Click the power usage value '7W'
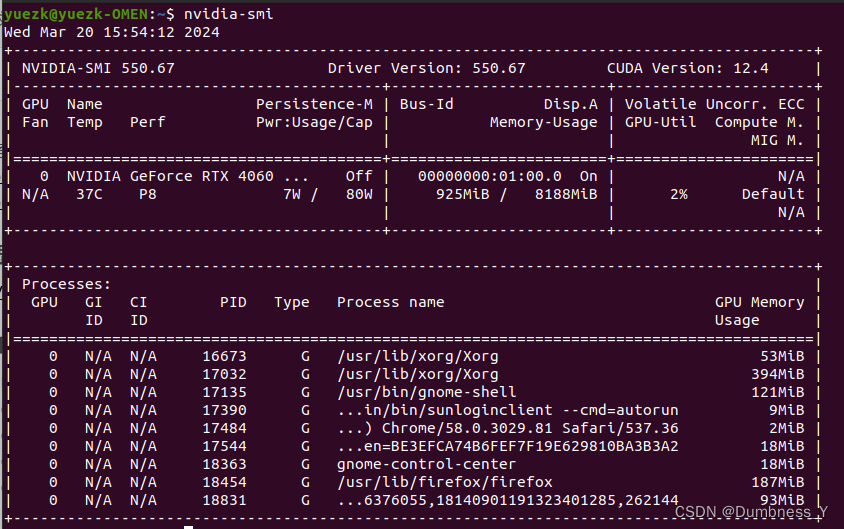844x529 pixels. click(292, 194)
